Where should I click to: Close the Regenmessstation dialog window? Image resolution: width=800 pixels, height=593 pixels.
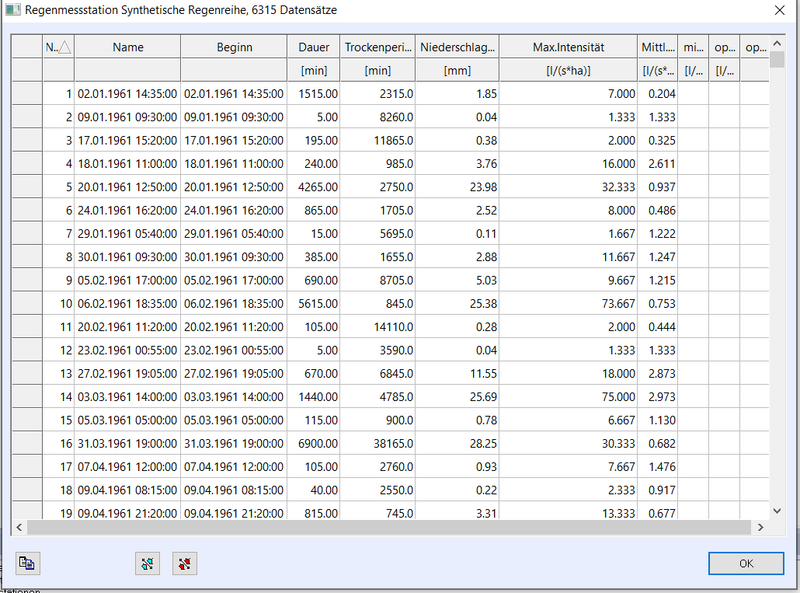coord(780,10)
